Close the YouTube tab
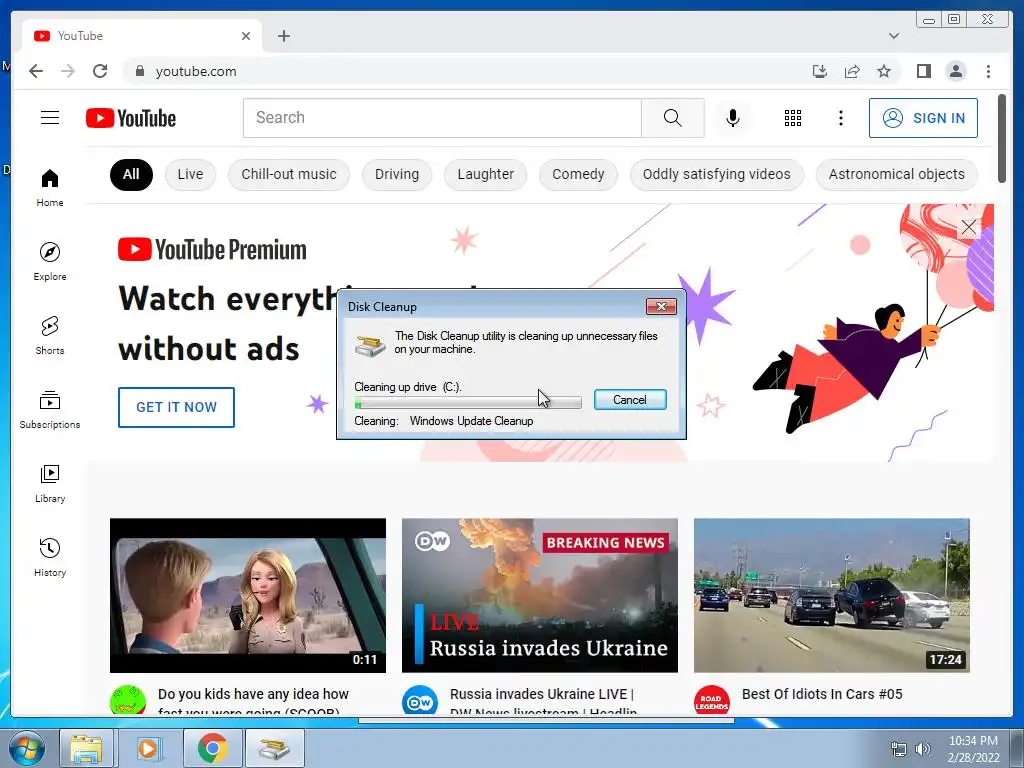 [246, 36]
